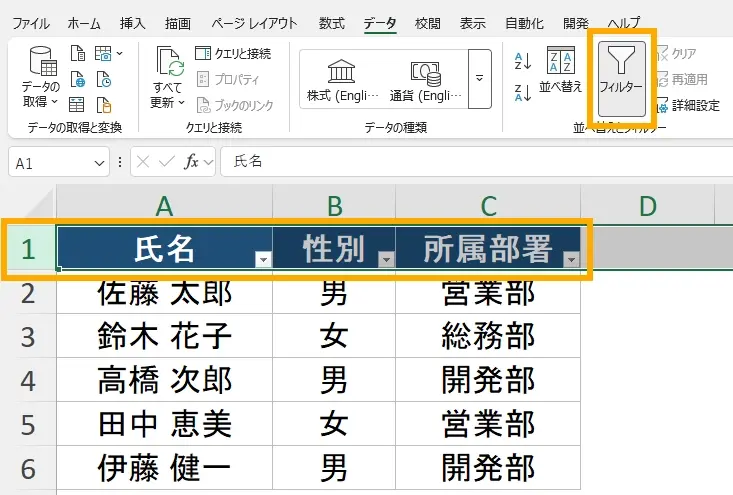This screenshot has width=733, height=495.
Task: Click the From Picture camera table icon
Action: [x=103, y=53]
